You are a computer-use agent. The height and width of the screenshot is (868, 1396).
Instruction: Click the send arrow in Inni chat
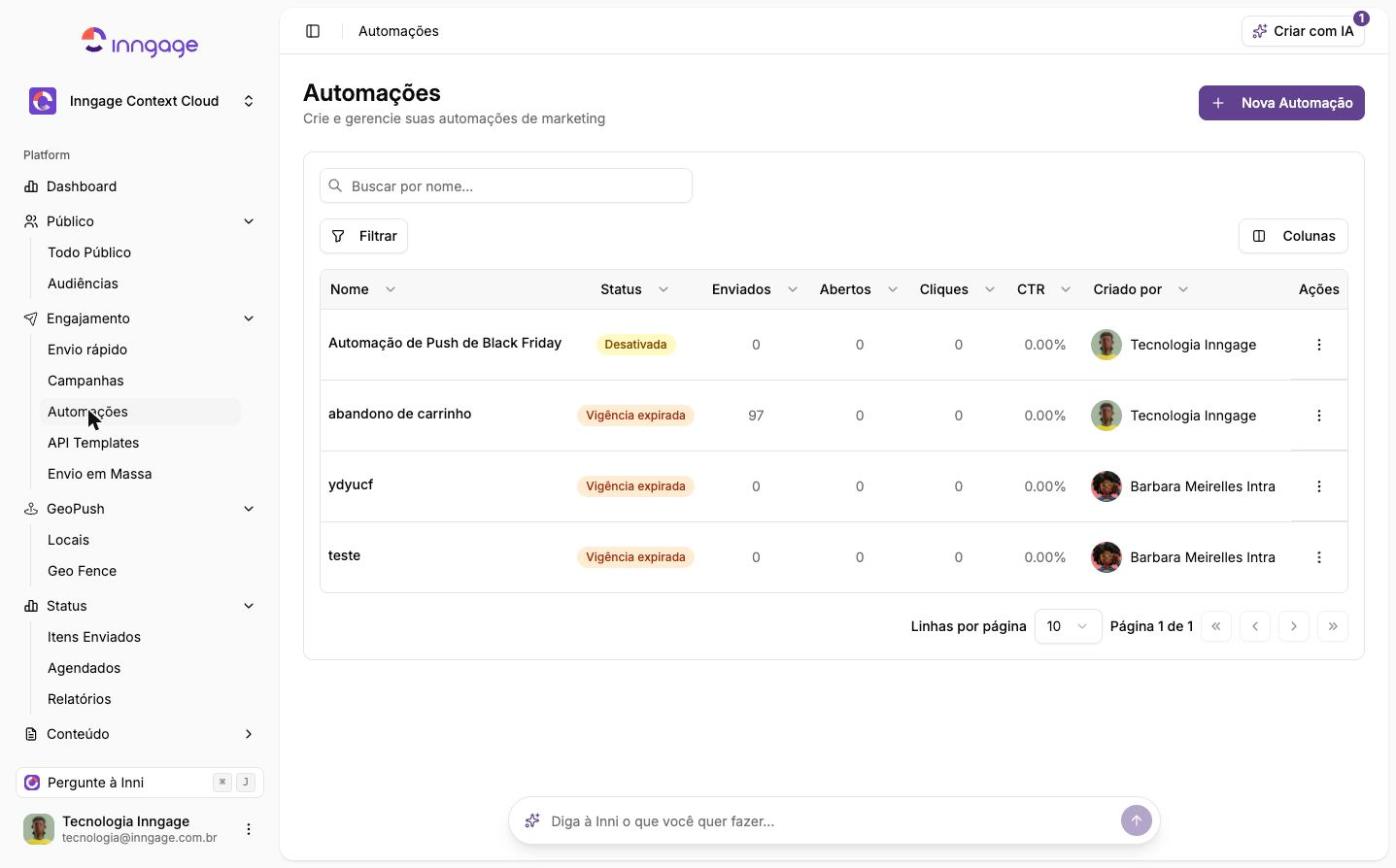[x=1136, y=821]
